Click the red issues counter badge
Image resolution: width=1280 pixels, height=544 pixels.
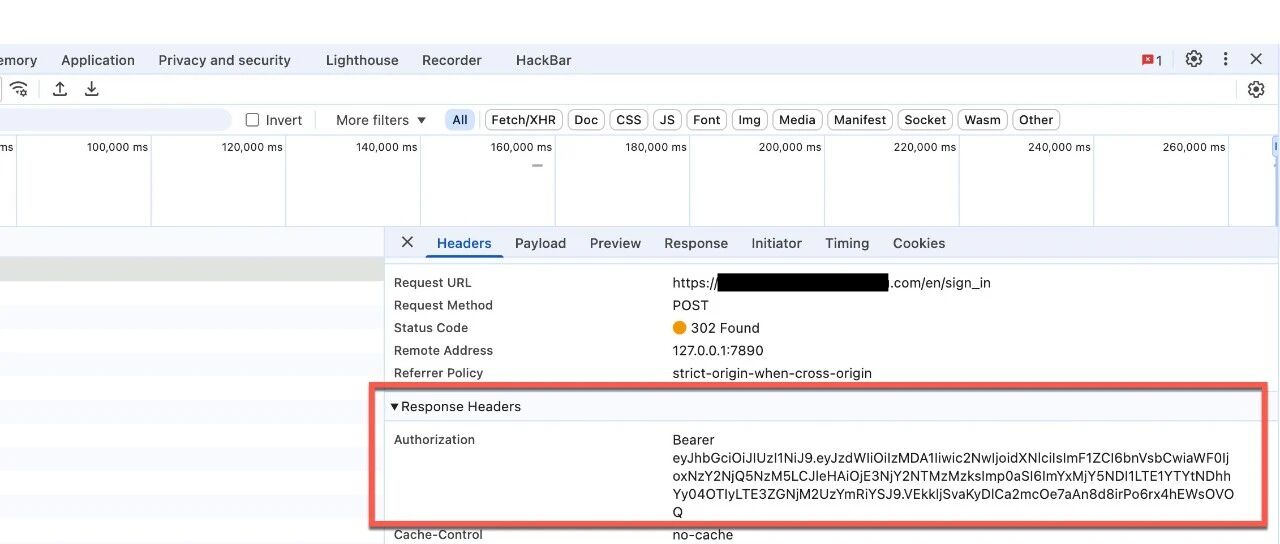[1152, 60]
